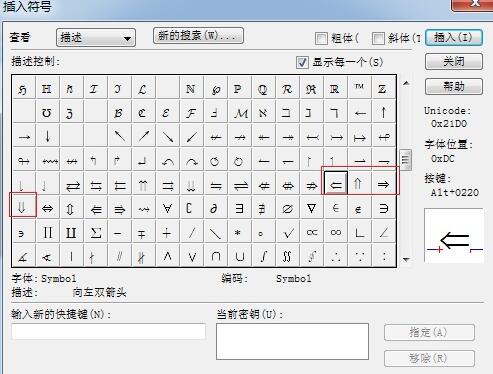Select the complement ∁ symbol

(191, 208)
